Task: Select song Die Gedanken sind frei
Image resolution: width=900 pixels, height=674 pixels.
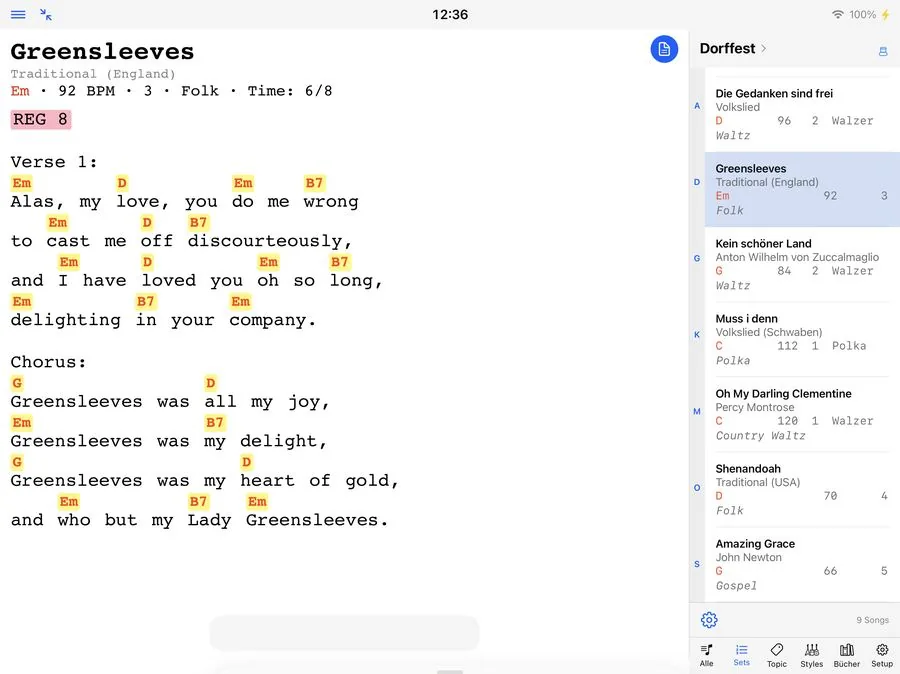Action: pyautogui.click(x=802, y=114)
